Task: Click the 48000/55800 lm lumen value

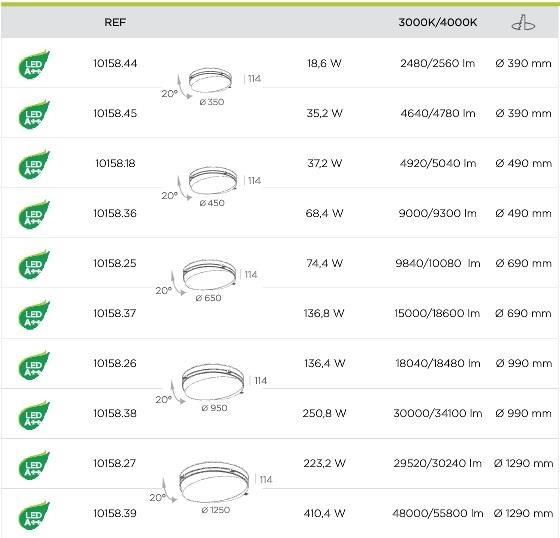Action: [x=438, y=513]
